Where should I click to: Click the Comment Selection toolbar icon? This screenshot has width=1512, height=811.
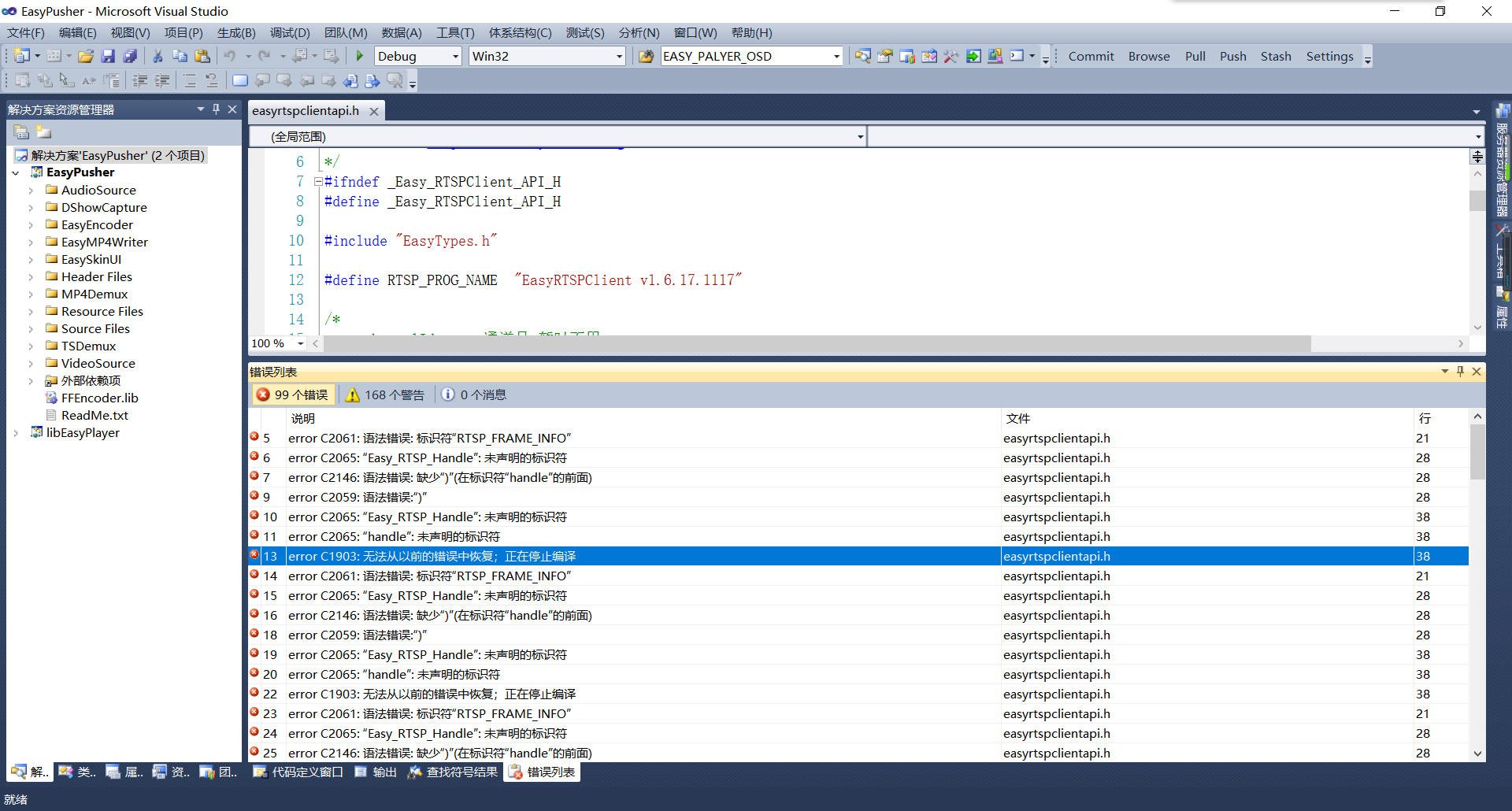tap(190, 80)
